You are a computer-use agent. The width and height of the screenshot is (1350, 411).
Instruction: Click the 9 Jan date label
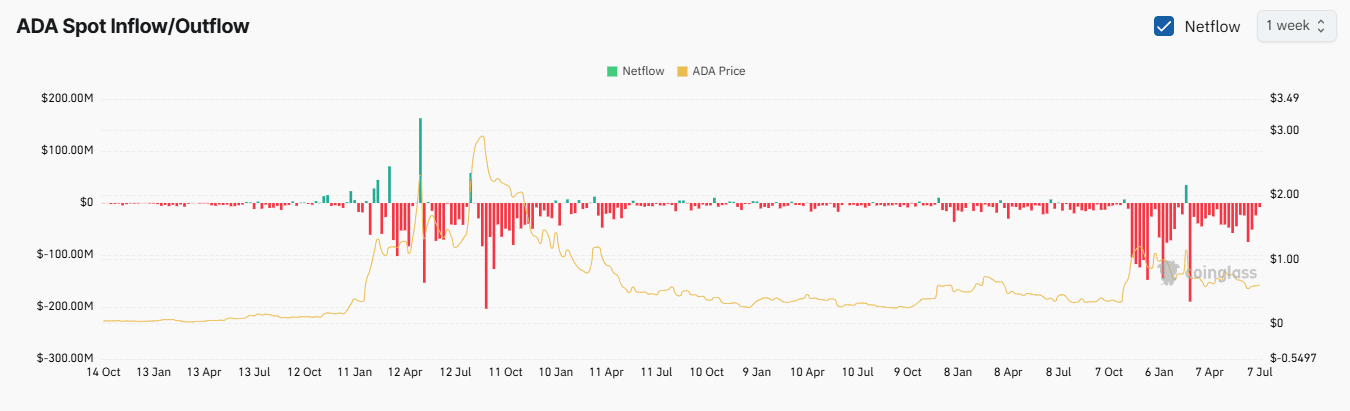coord(756,372)
